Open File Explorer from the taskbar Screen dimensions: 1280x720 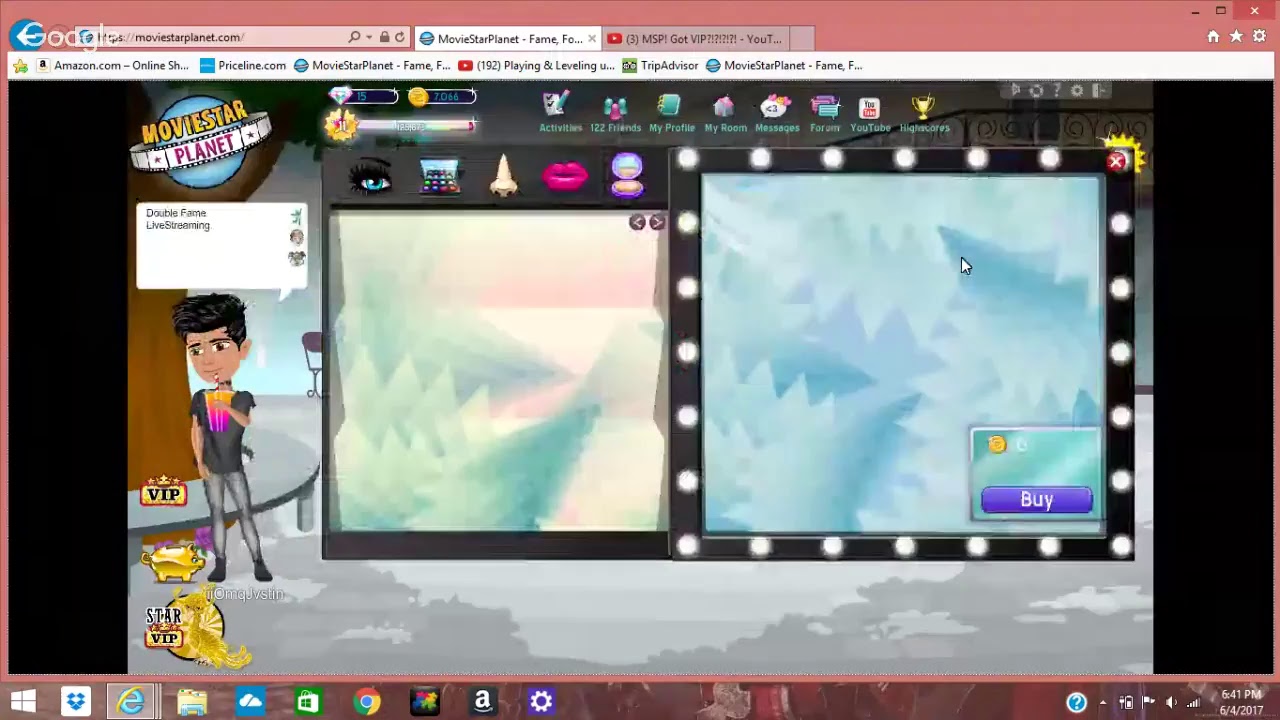pyautogui.click(x=192, y=702)
